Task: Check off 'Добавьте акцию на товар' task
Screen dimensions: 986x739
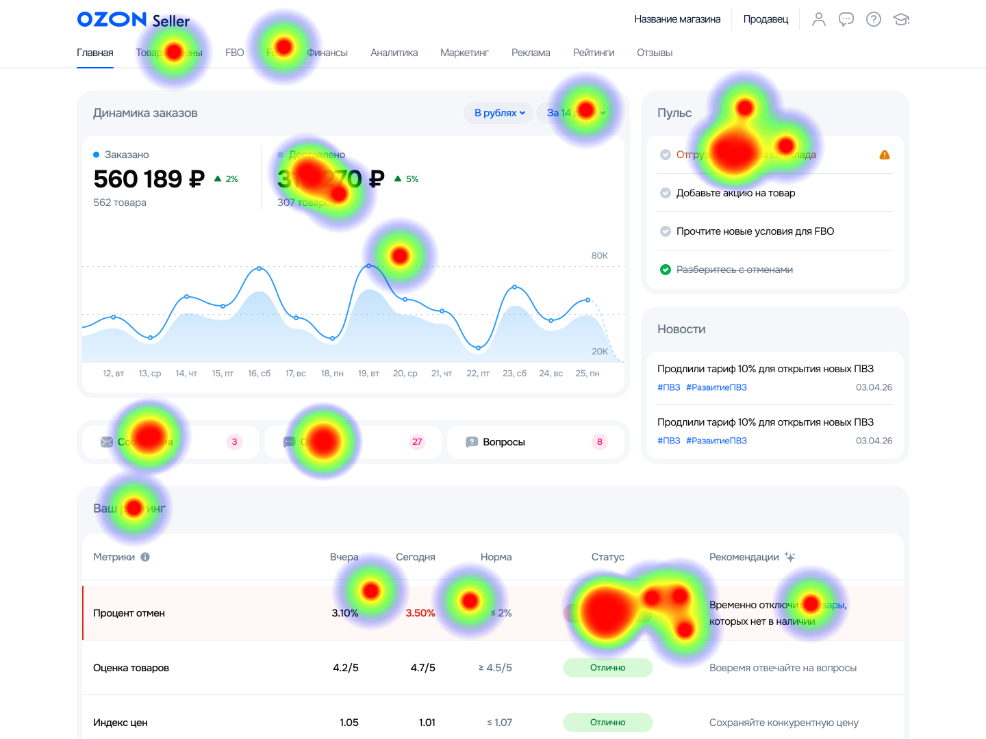Action: [666, 193]
